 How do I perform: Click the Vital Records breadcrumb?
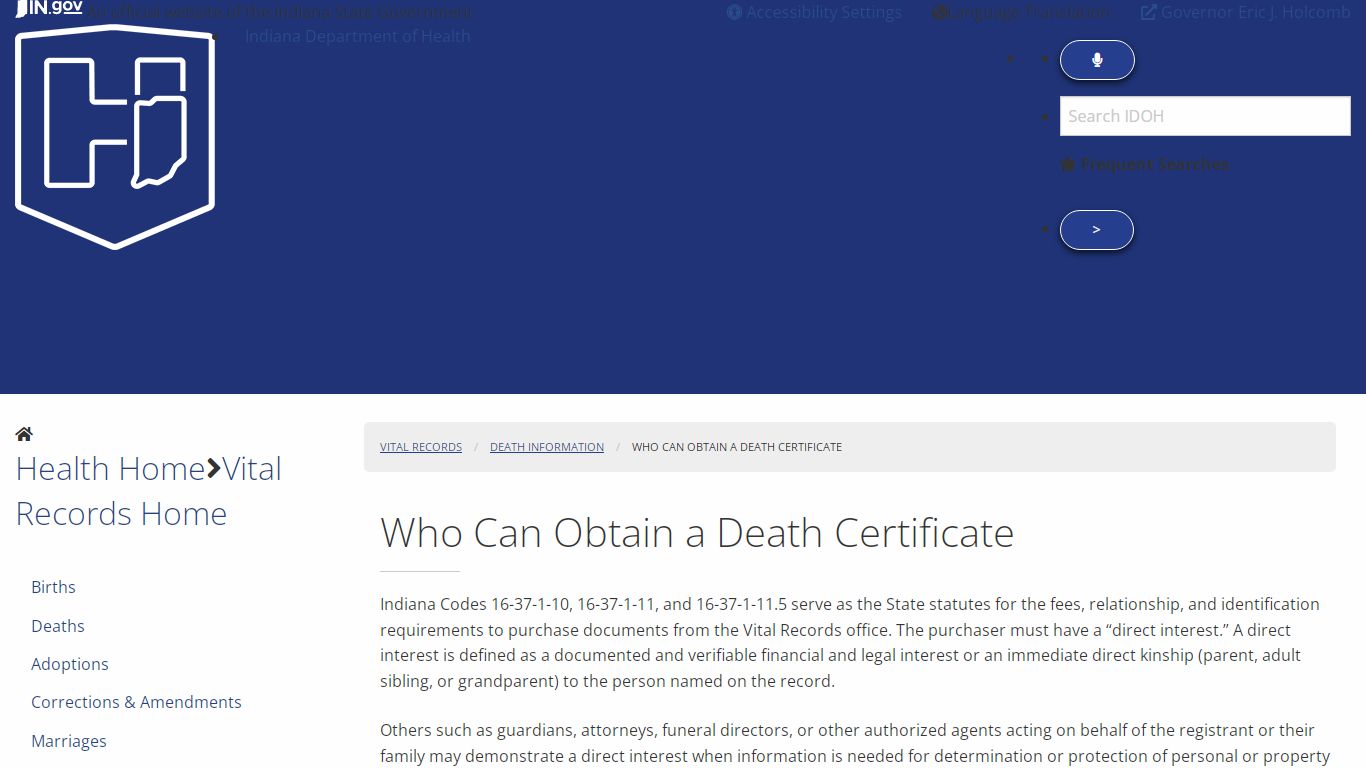tap(421, 447)
